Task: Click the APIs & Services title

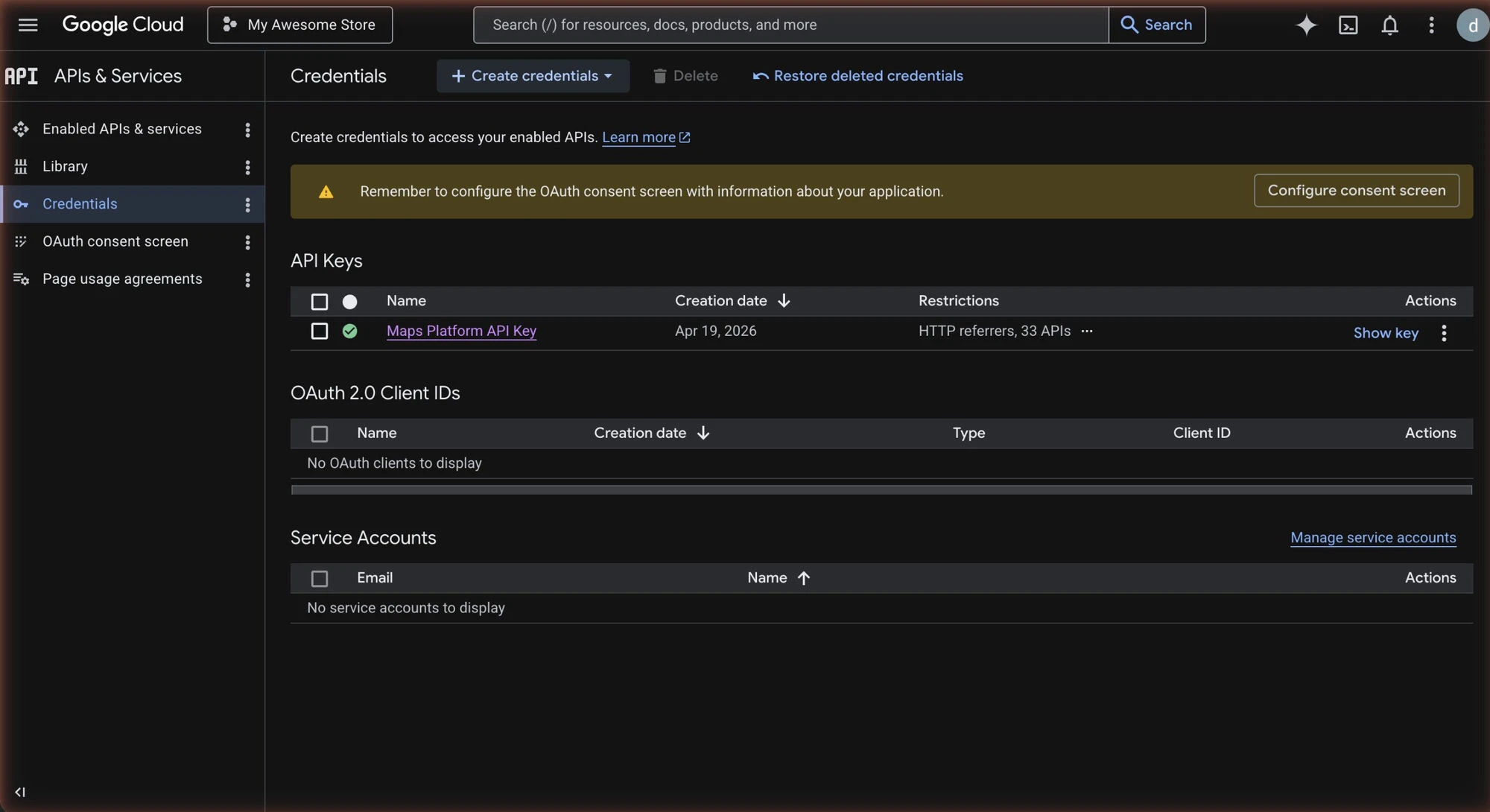Action: pos(118,76)
